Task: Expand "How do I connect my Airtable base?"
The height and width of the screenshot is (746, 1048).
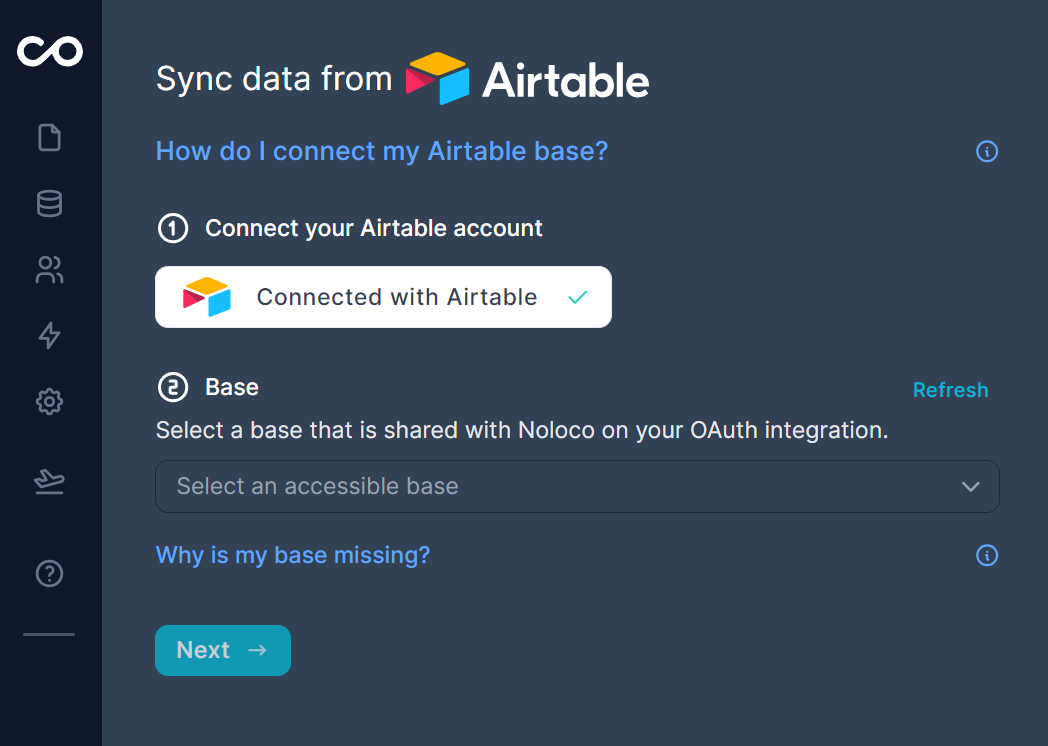Action: [382, 152]
